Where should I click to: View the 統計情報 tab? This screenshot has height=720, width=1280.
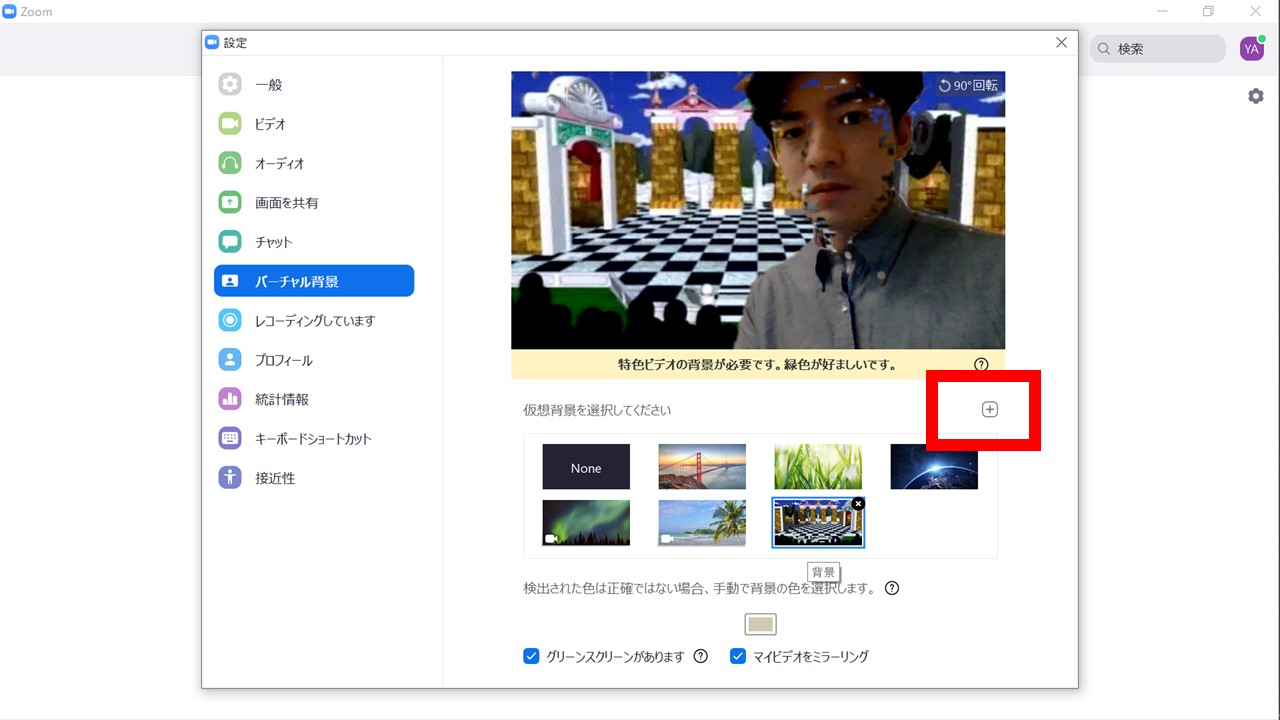pos(314,399)
